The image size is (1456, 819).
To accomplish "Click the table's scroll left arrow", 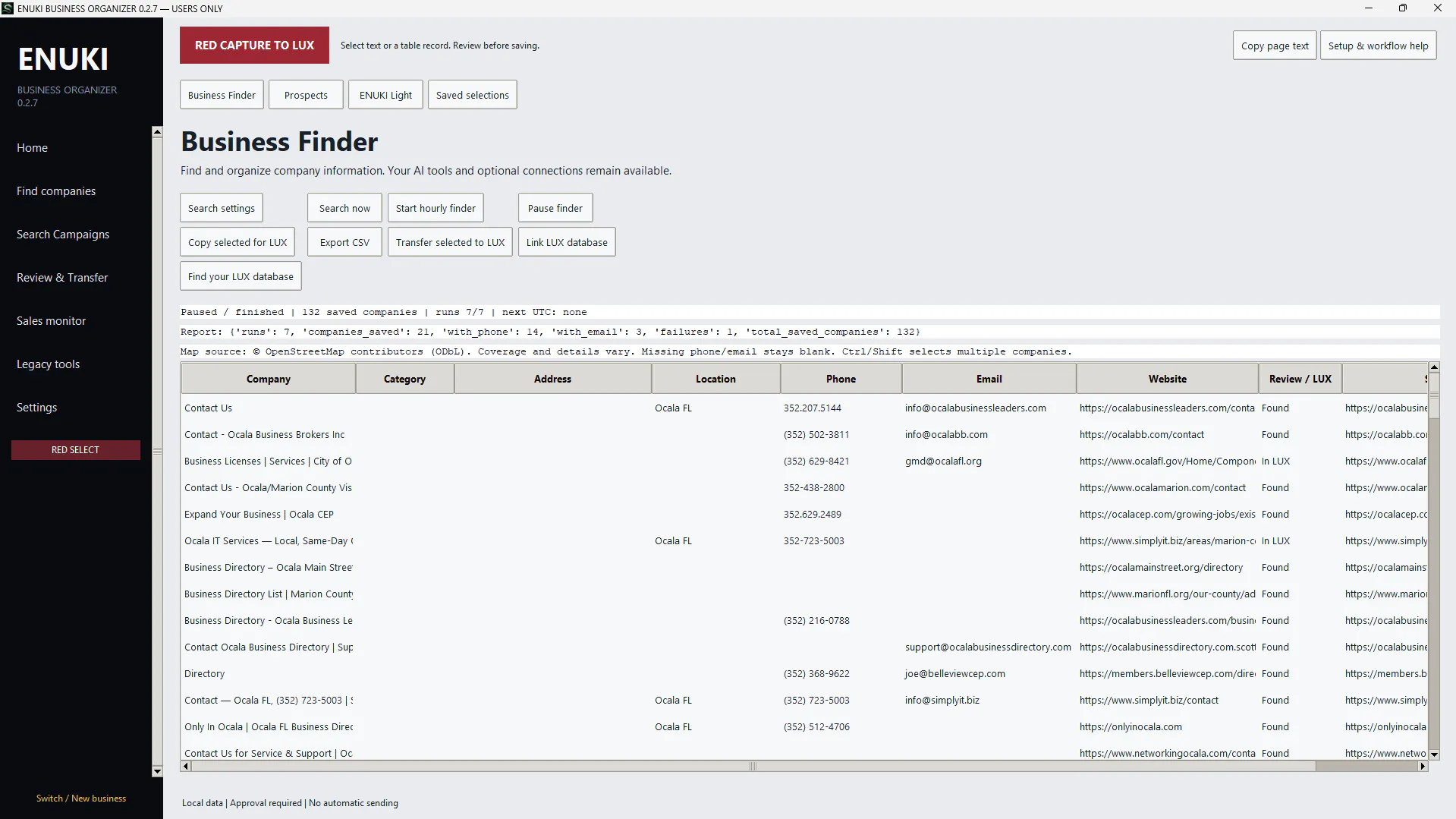I will 186,767.
